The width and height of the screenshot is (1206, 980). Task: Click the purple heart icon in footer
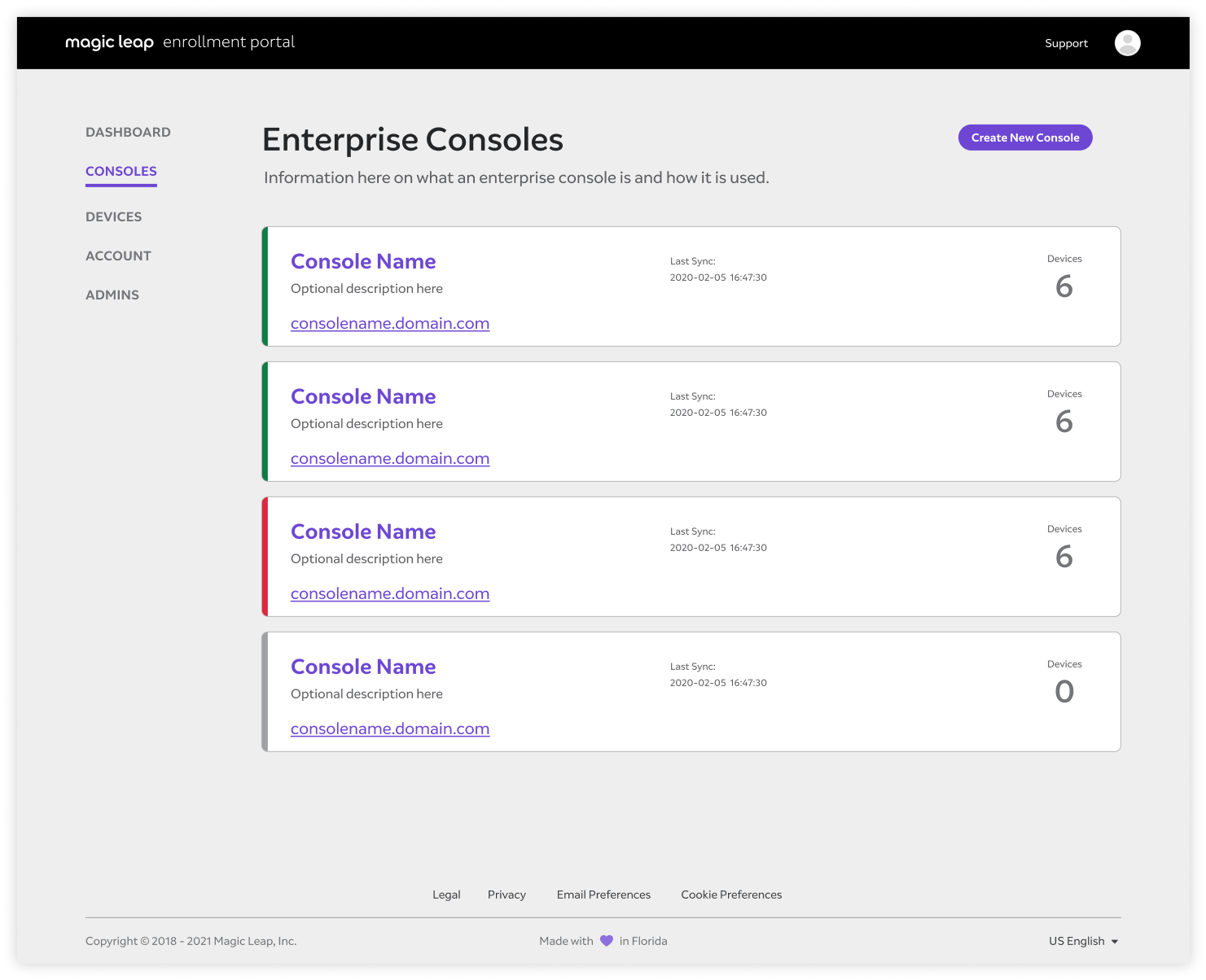(x=606, y=941)
